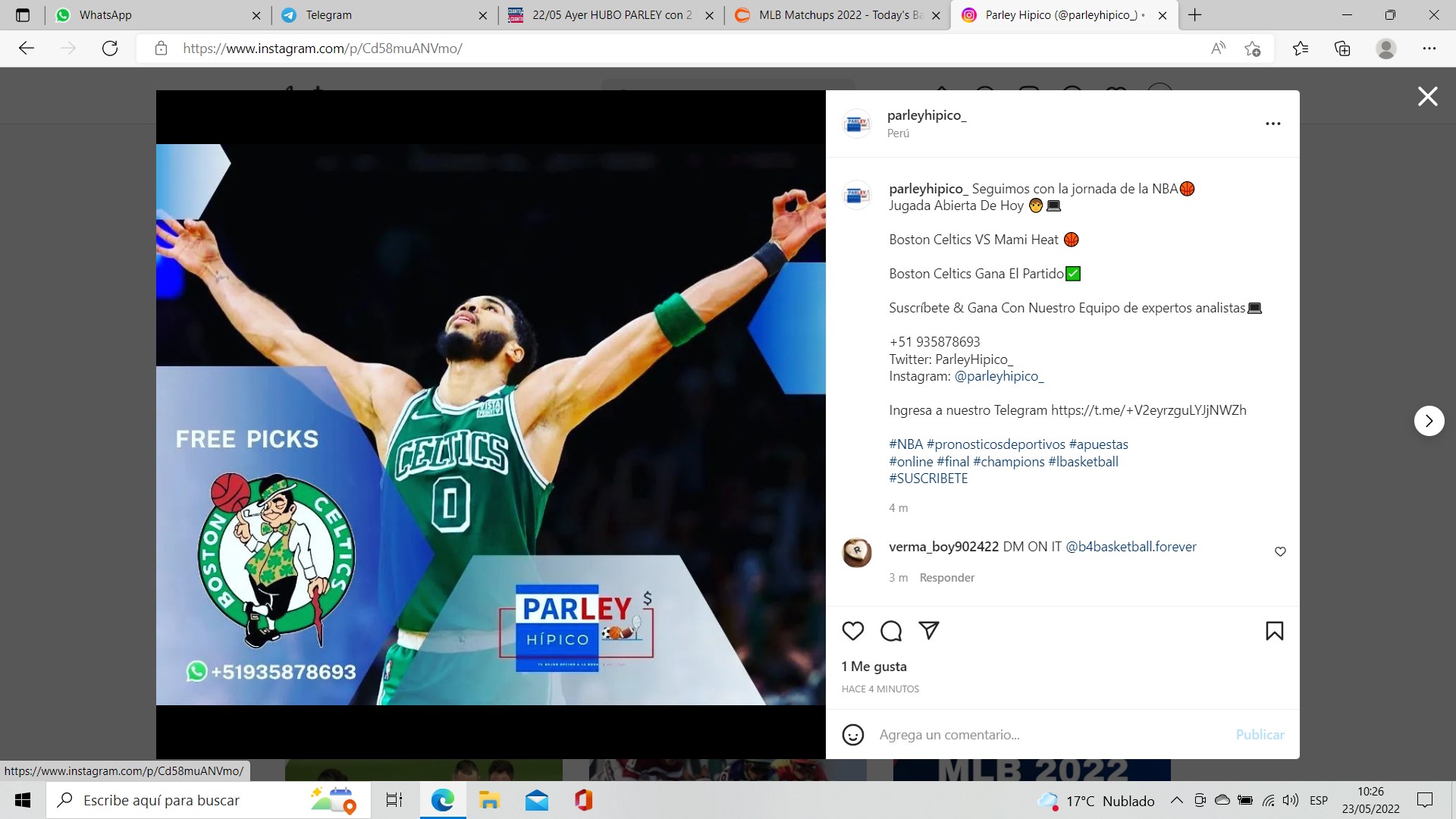
Task: Open browser profile avatar
Action: coord(1386,49)
